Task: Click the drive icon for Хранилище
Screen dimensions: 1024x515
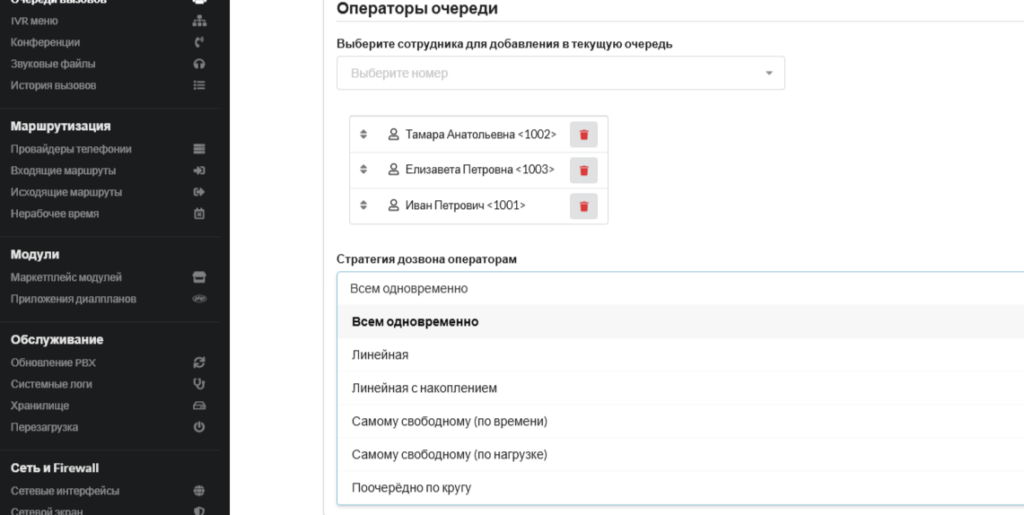Action: tap(199, 406)
